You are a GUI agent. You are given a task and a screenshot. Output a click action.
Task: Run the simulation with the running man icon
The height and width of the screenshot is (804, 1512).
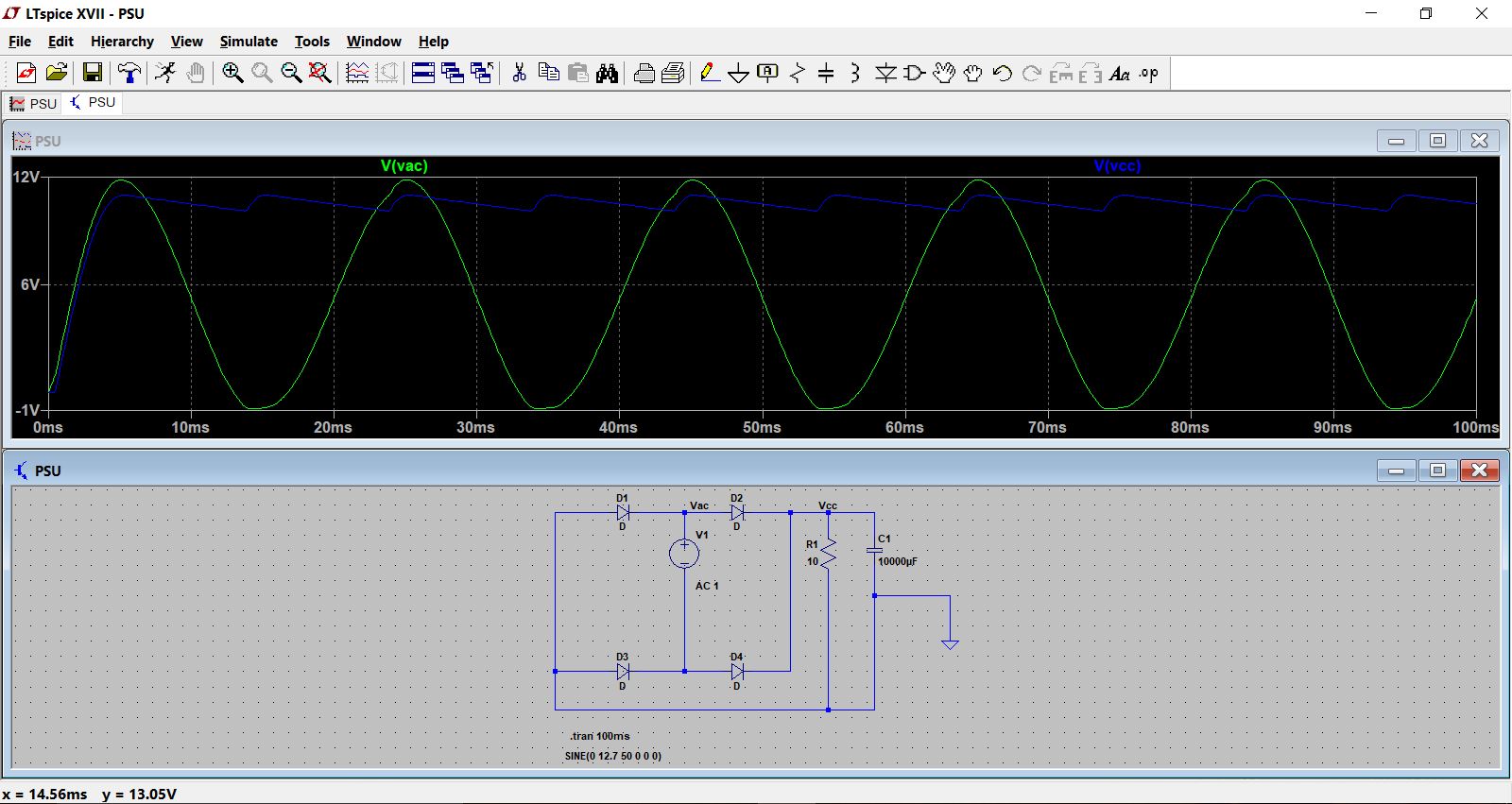pos(165,73)
